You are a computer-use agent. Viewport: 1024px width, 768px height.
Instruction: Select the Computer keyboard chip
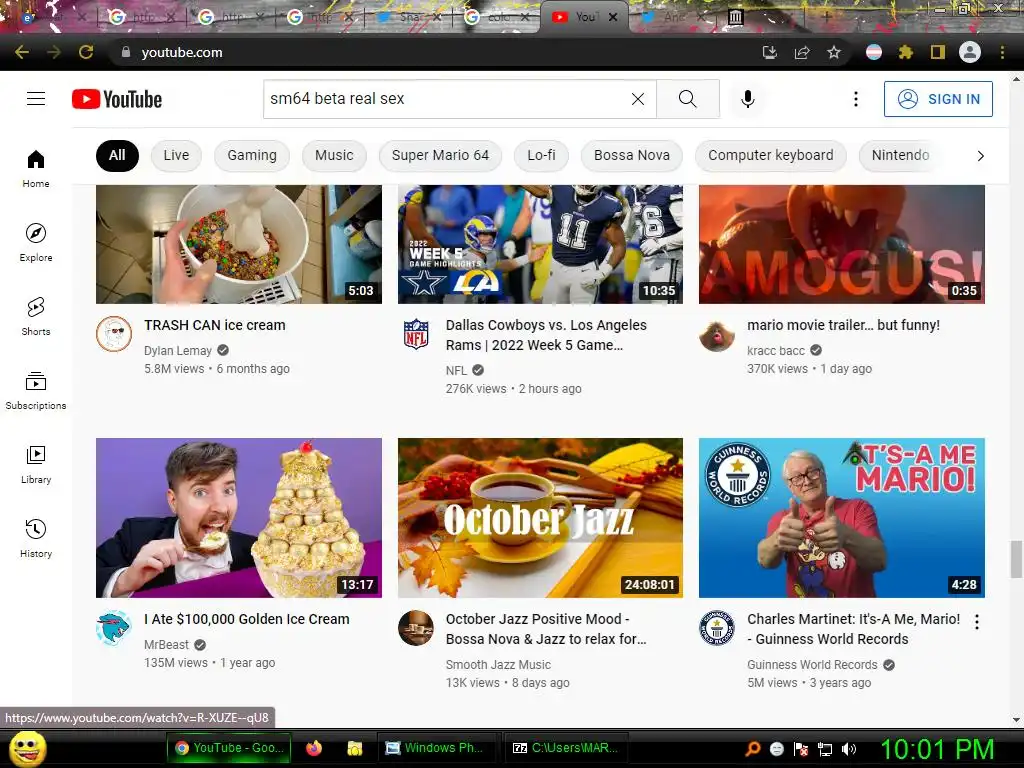(x=771, y=155)
